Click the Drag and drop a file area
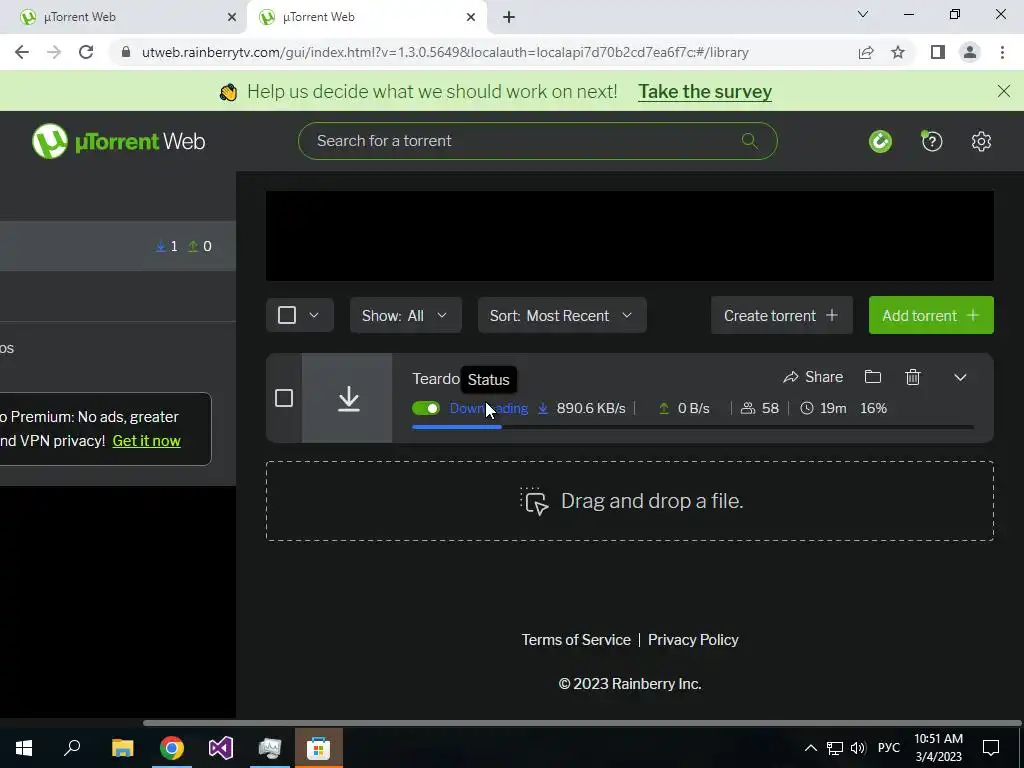 630,501
